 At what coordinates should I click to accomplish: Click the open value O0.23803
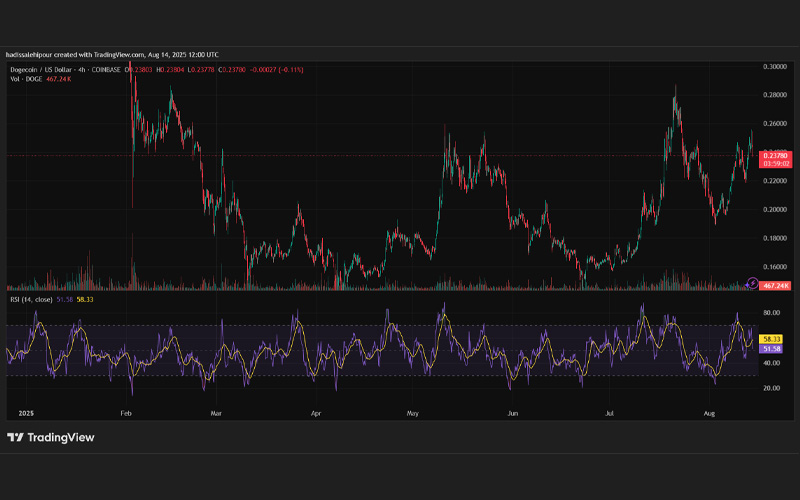138,70
